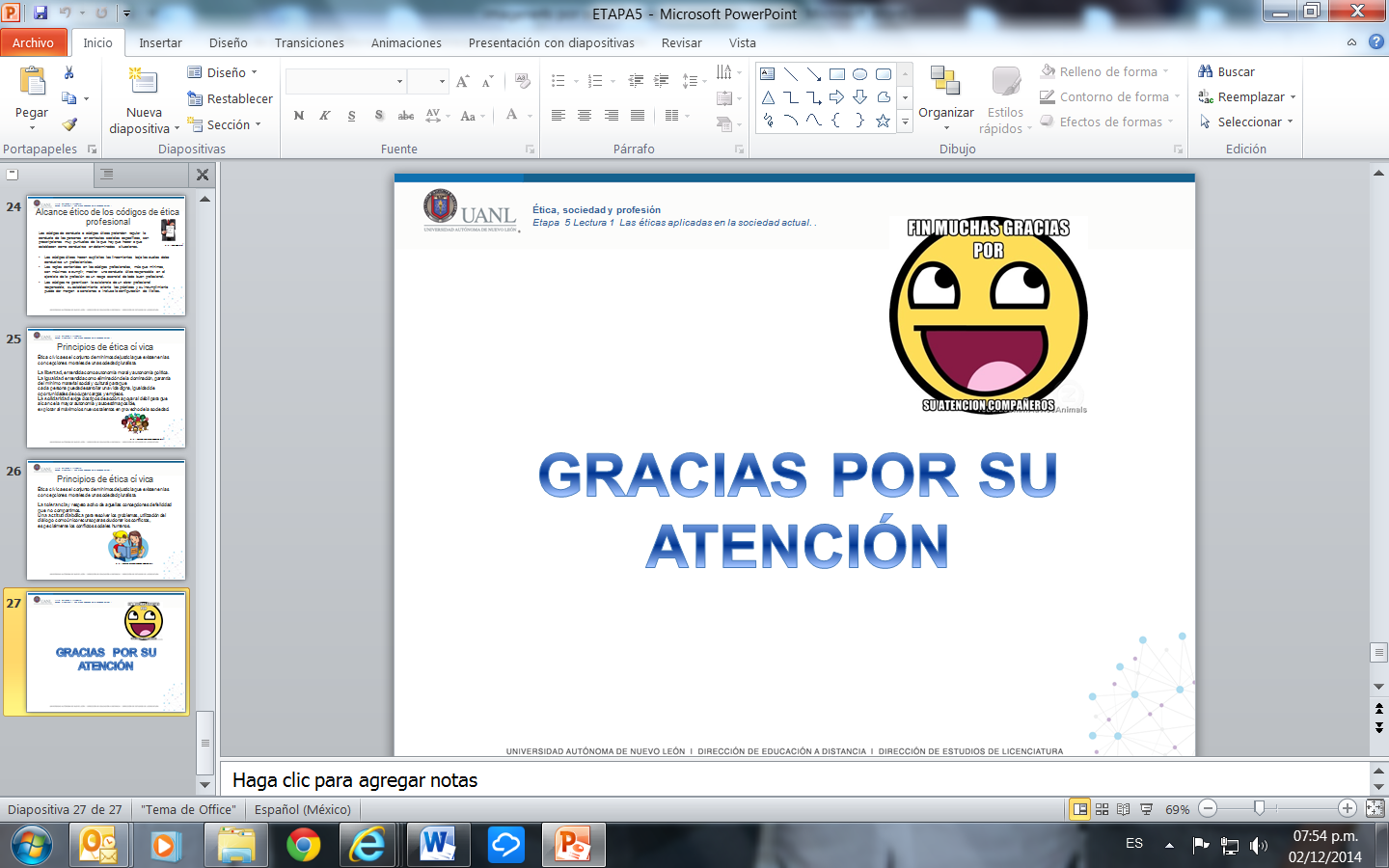Open the Revisar ribbon tab
Image resolution: width=1389 pixels, height=868 pixels.
point(681,42)
